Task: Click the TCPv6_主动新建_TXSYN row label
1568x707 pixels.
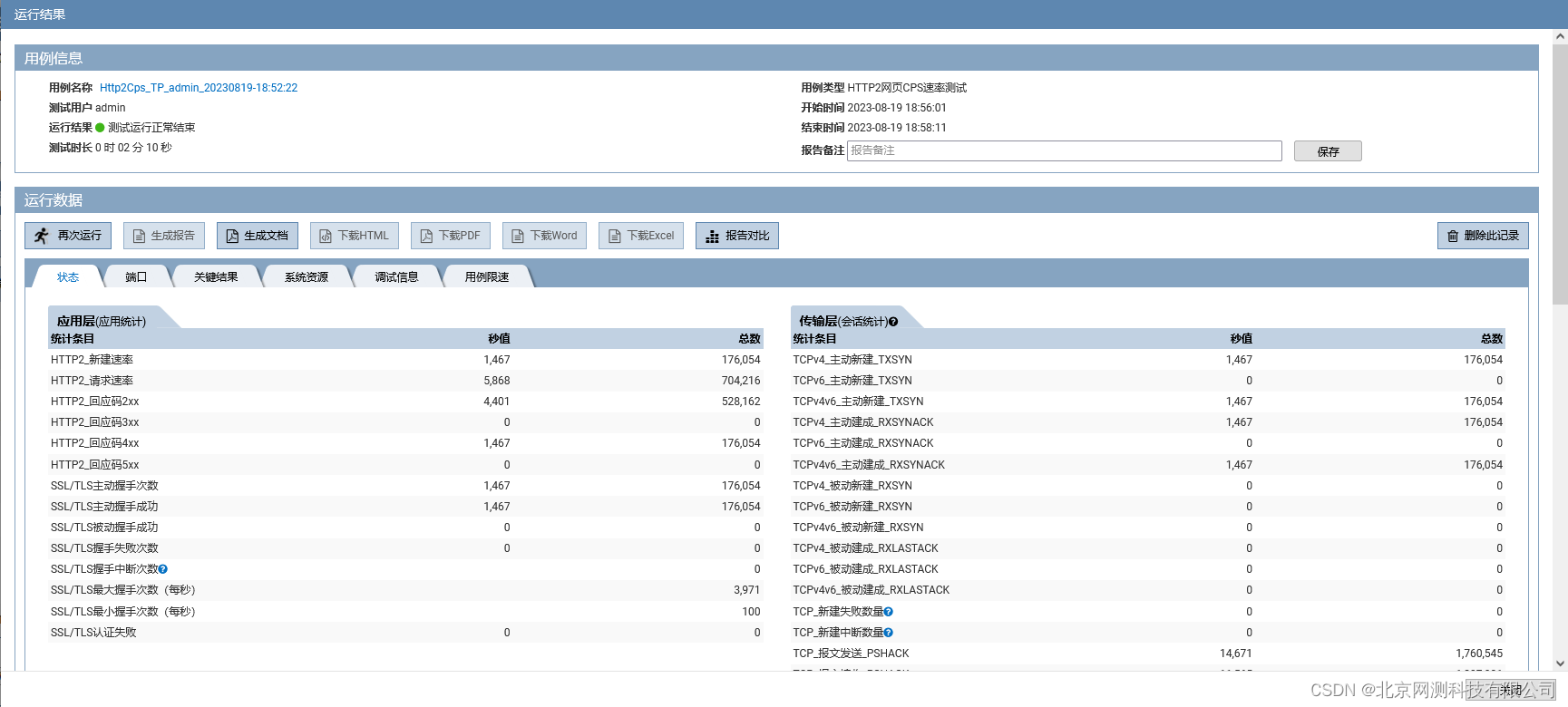Action: pyautogui.click(x=852, y=381)
